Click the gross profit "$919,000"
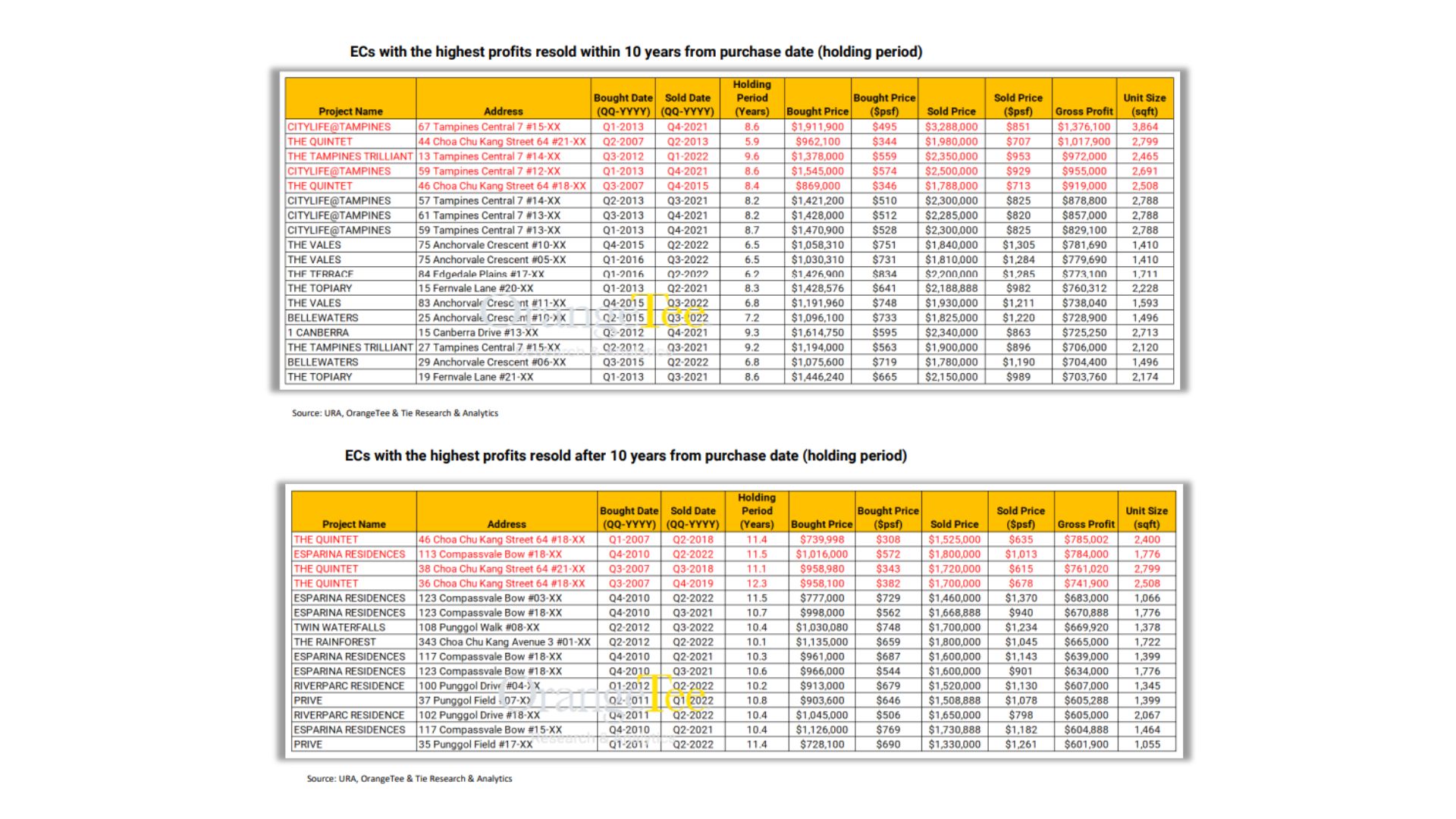The image size is (1456, 819). coord(1084,186)
